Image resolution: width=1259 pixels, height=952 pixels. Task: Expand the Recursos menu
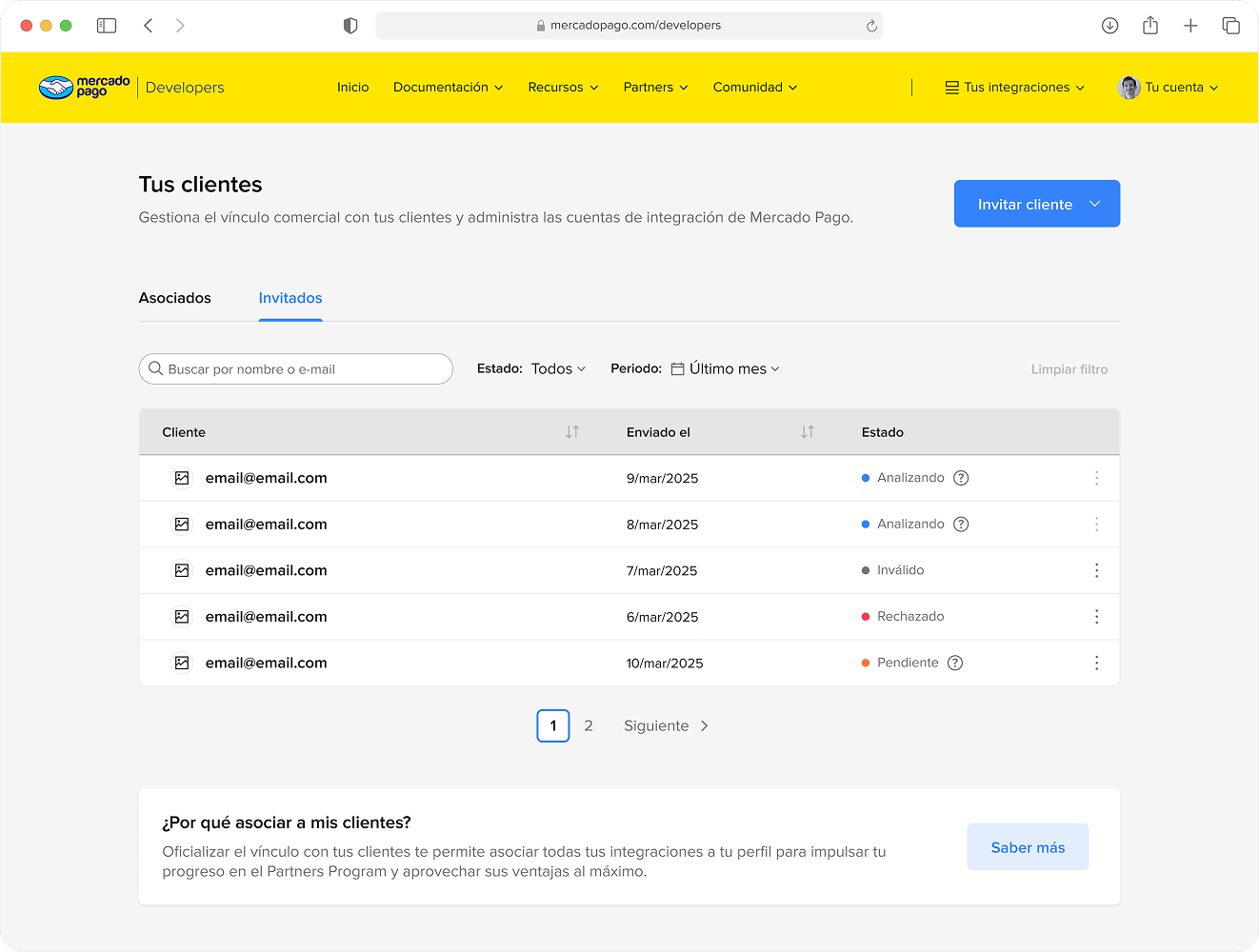point(563,88)
